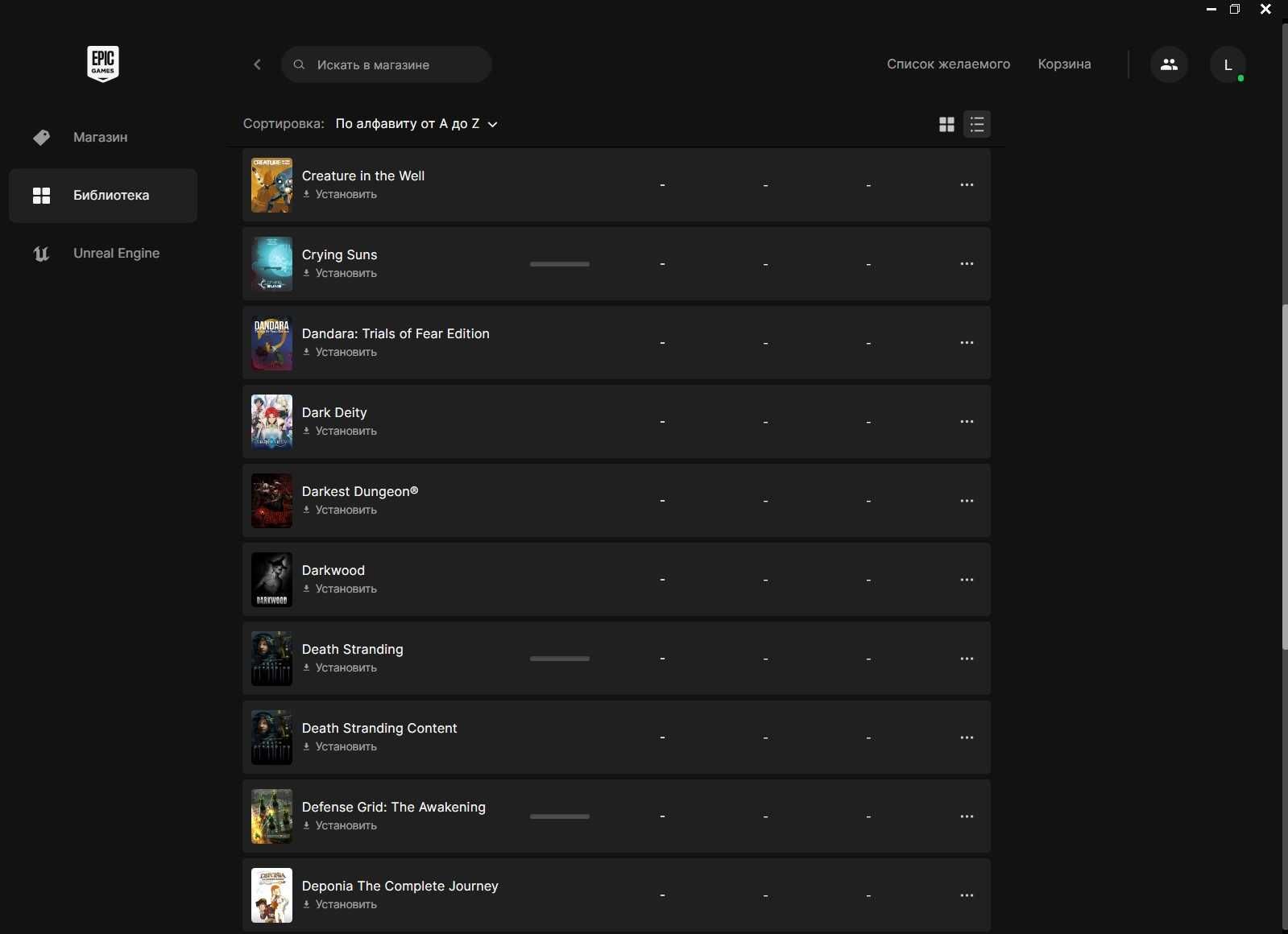Image resolution: width=1288 pixels, height=934 pixels.
Task: Click Deponia cover thumbnail
Action: [x=271, y=895]
